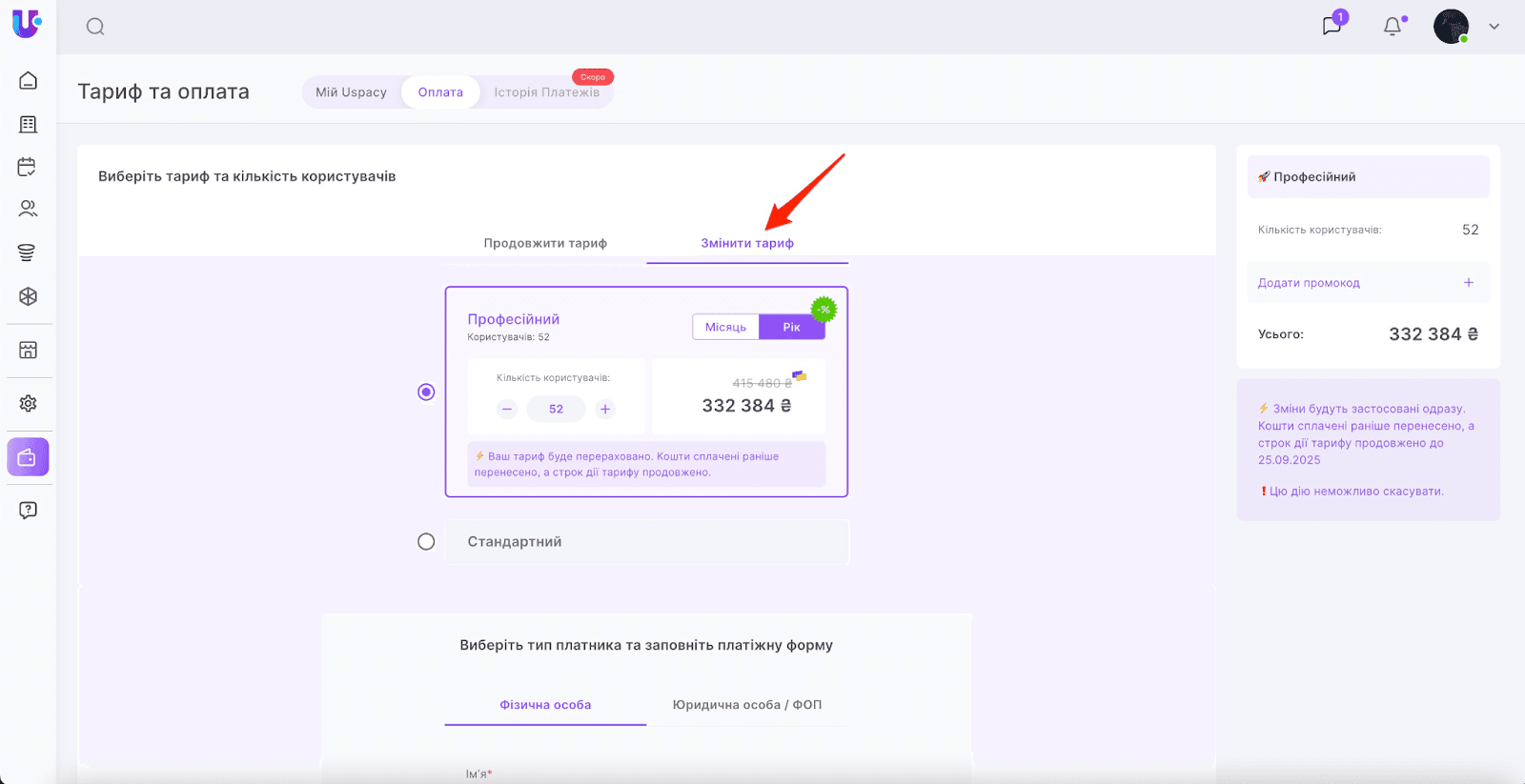
Task: Open the cube icon in sidebar
Action: tap(29, 296)
